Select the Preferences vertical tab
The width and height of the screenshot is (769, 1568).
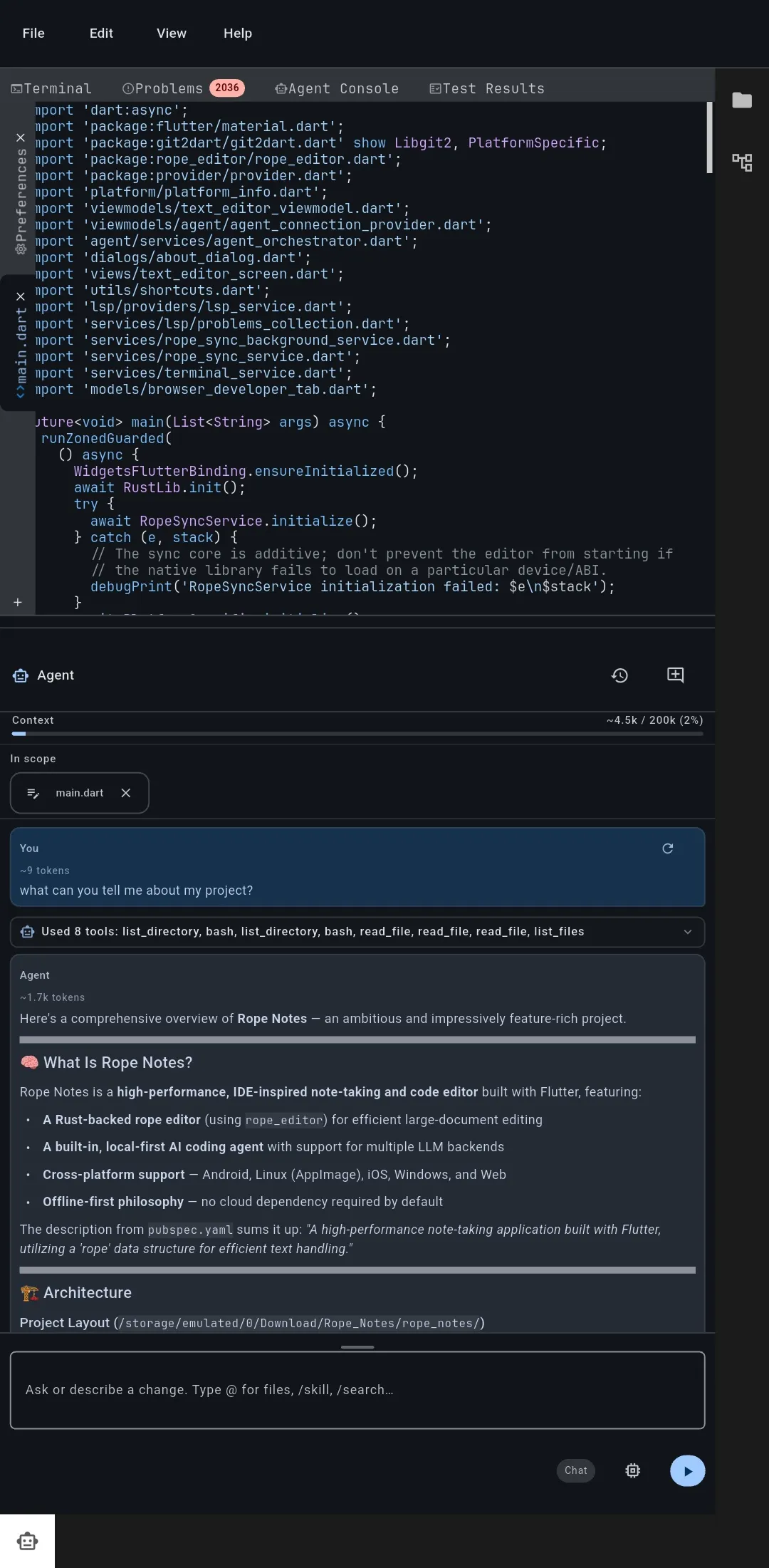(21, 203)
